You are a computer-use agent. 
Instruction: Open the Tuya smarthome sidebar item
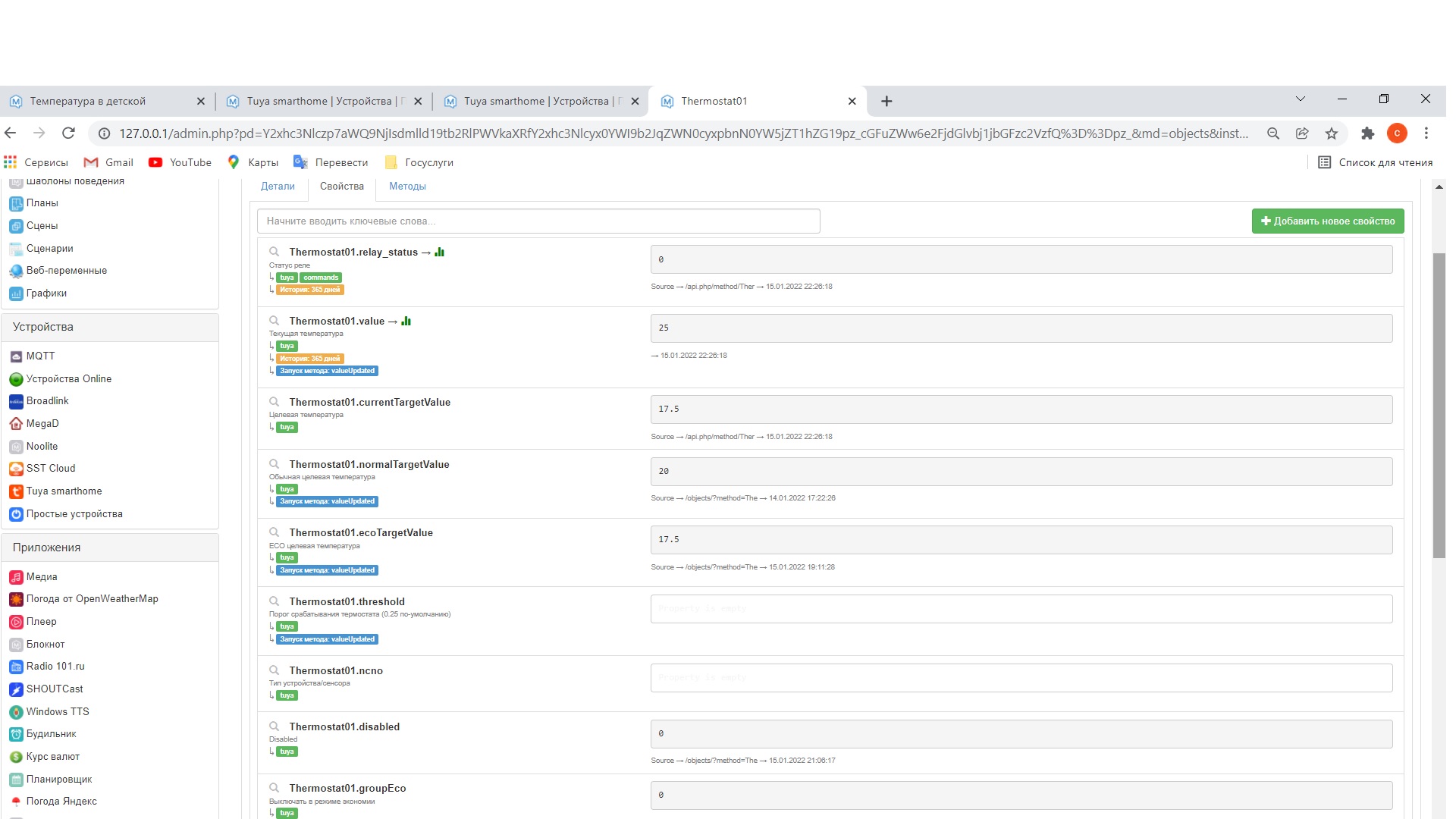point(64,491)
